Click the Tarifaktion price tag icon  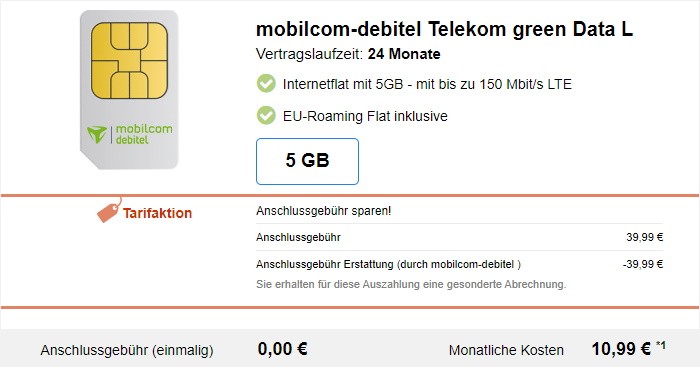(109, 210)
